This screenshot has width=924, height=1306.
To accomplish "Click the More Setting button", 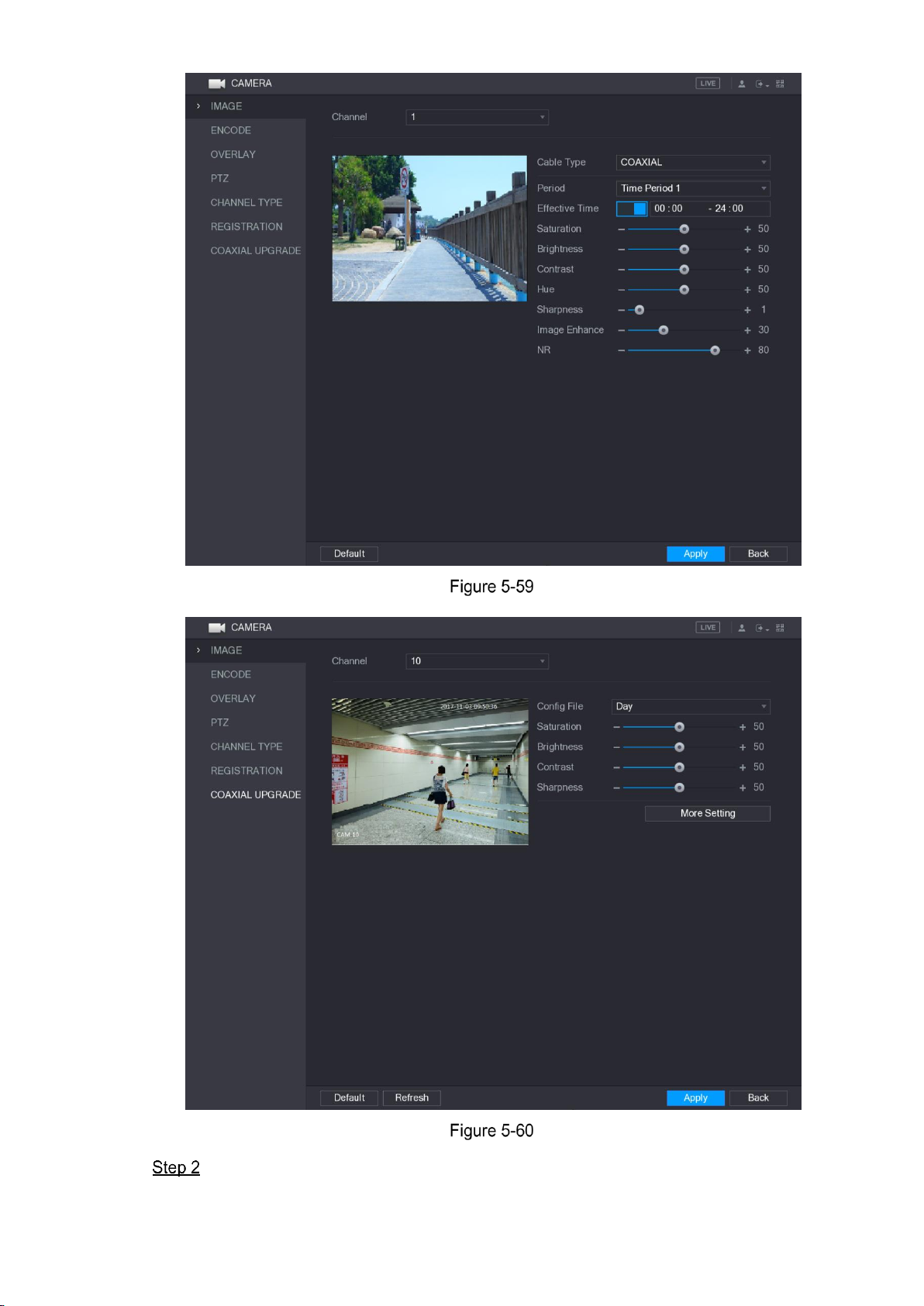I will pos(708,814).
